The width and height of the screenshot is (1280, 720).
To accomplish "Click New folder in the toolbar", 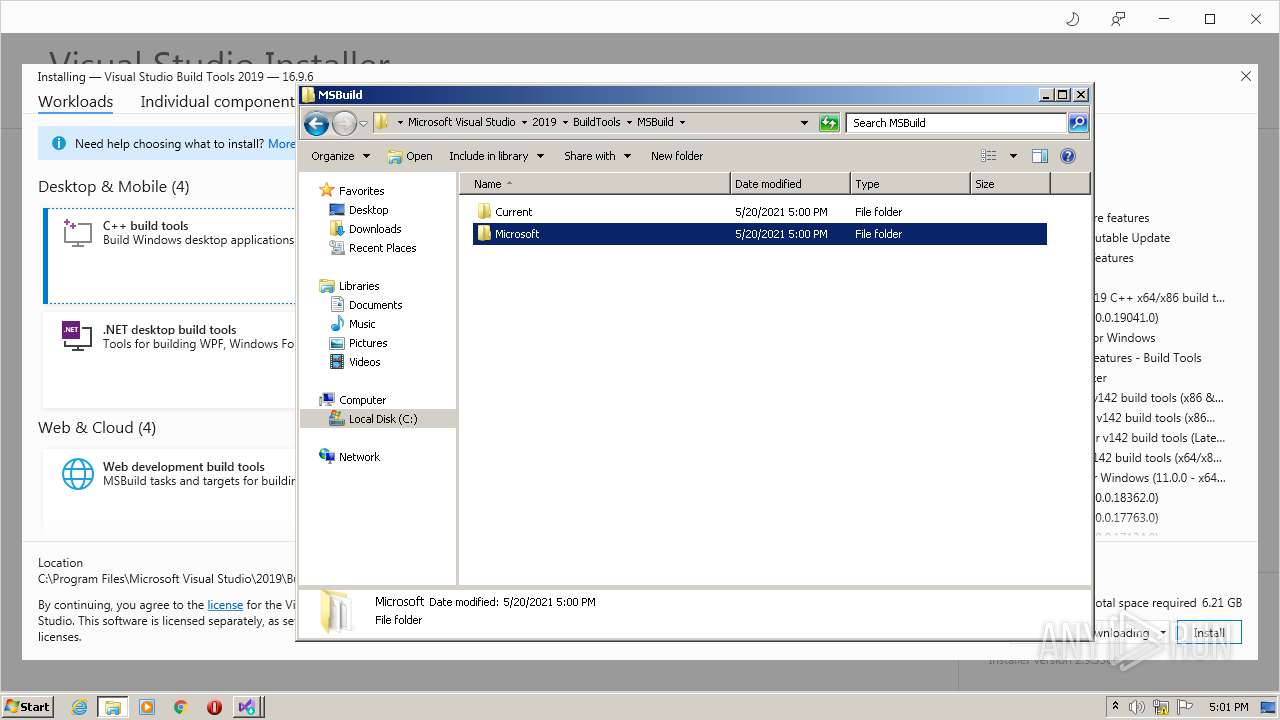I will 677,156.
